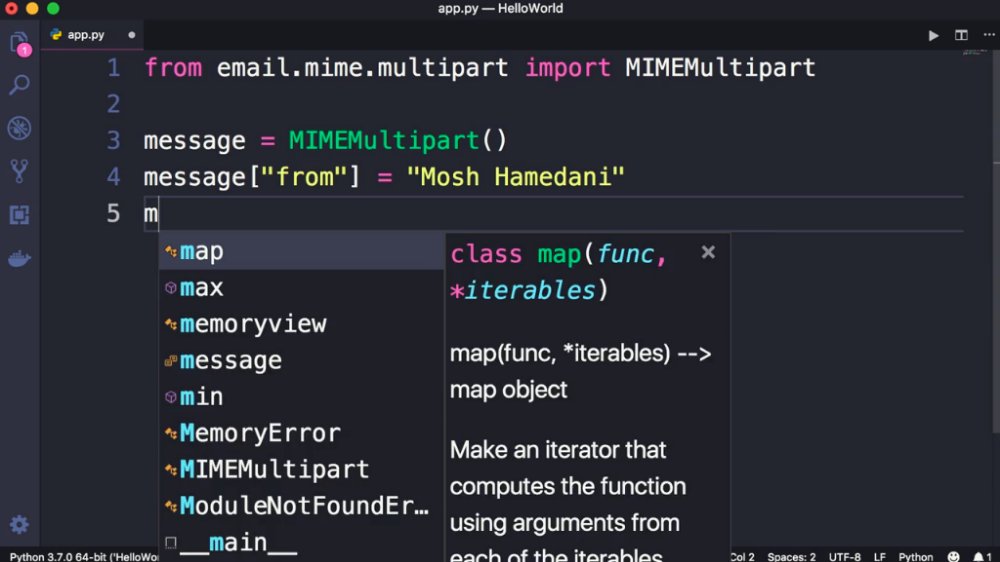Open the Docker view in activity bar
The height and width of the screenshot is (562, 1000).
(x=19, y=258)
